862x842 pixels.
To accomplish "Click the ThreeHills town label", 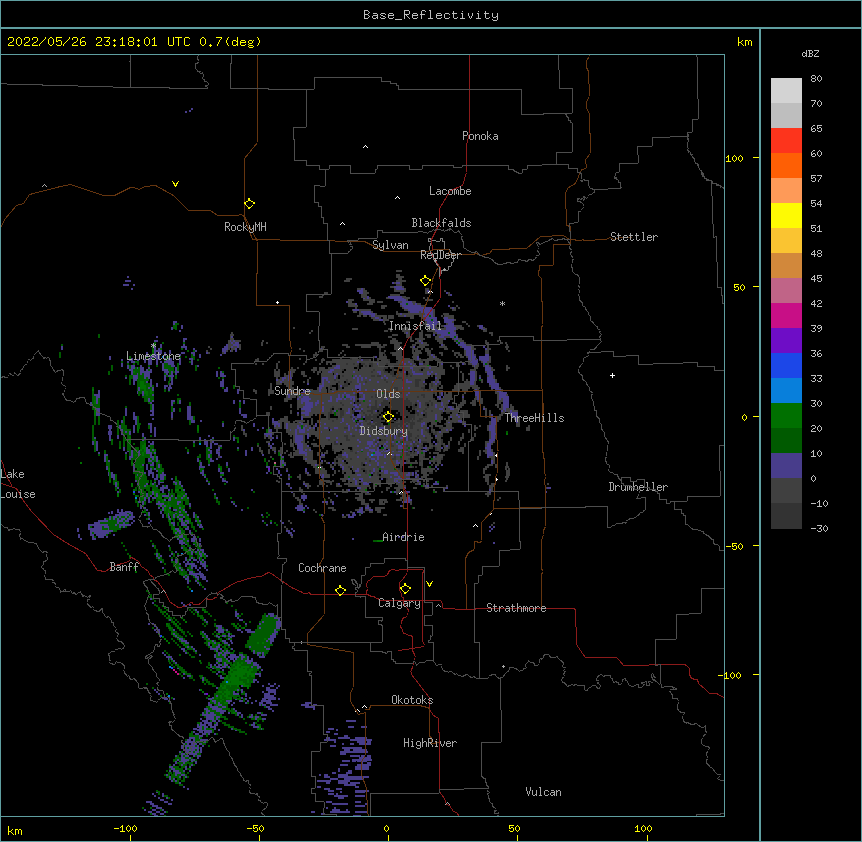I will point(534,418).
